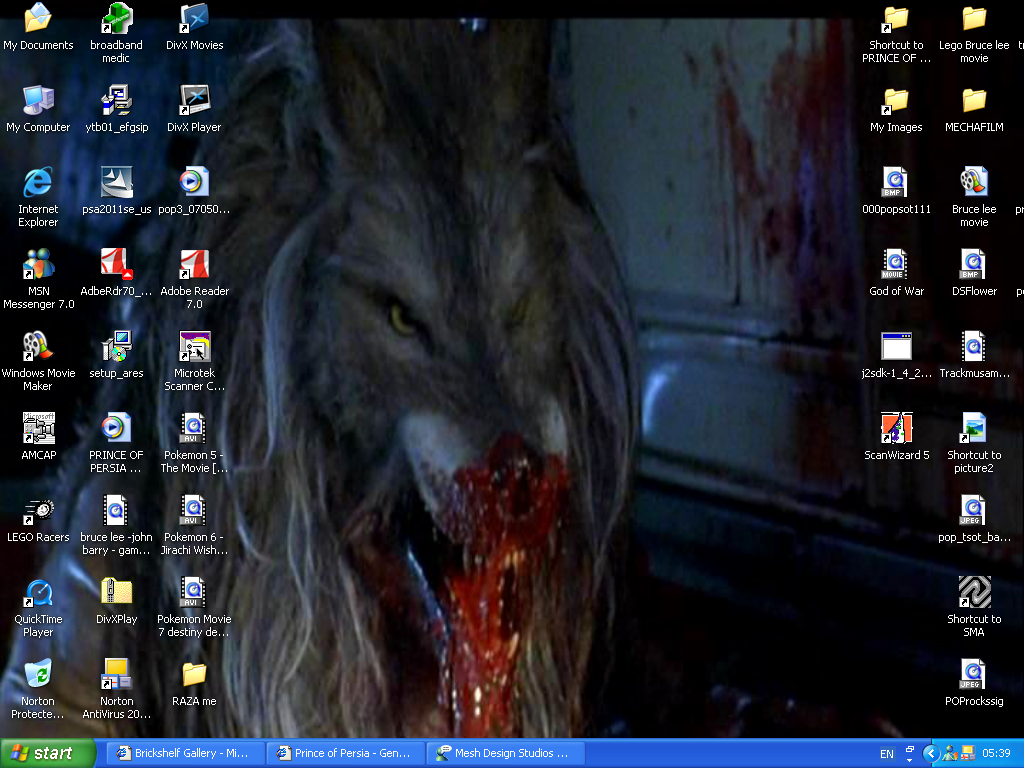Select the DivXPlay zip archive
Image resolution: width=1024 pixels, height=768 pixels.
(116, 592)
